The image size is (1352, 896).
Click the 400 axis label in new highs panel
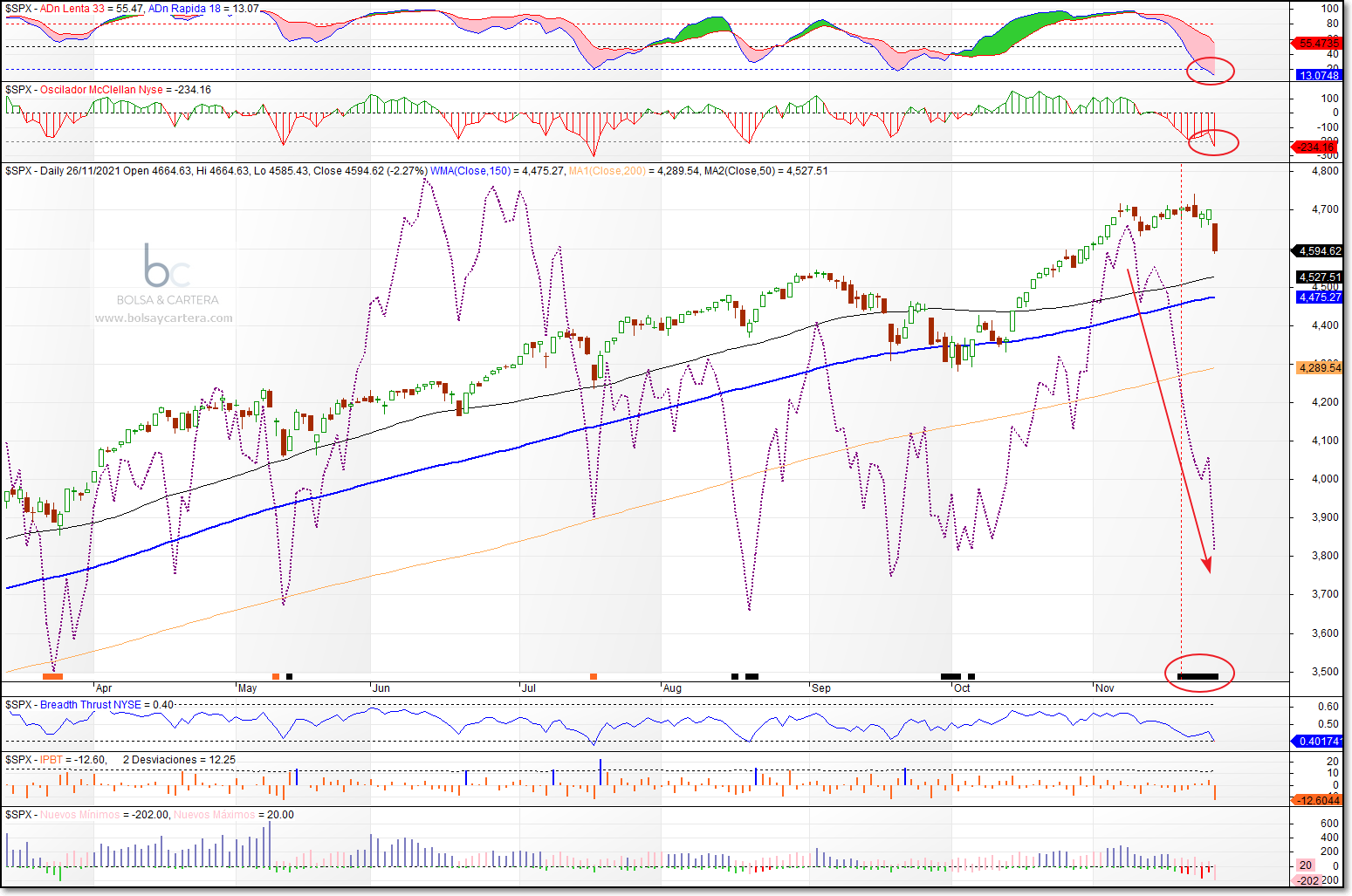tap(1329, 838)
